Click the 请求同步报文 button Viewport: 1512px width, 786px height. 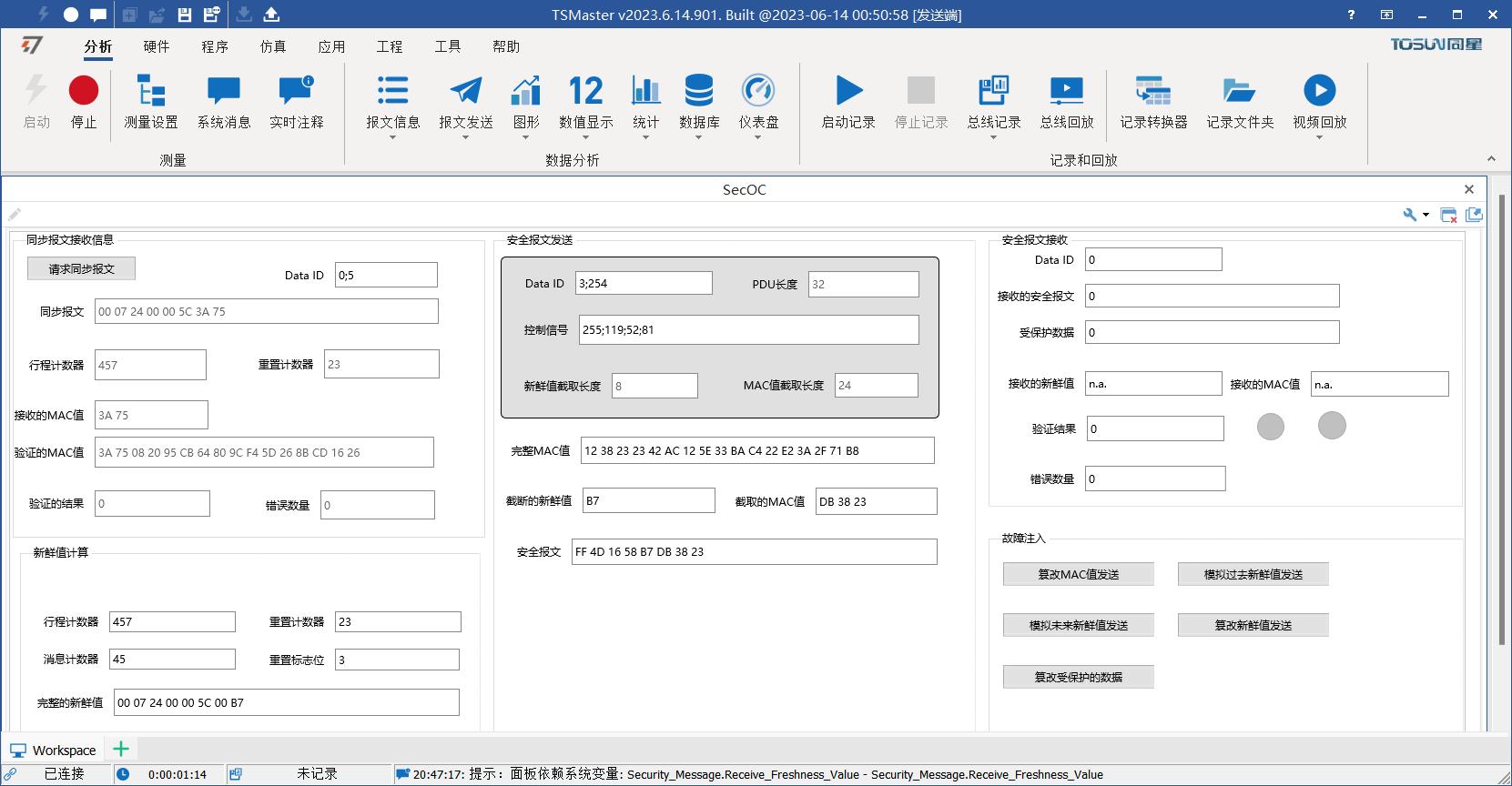pyautogui.click(x=82, y=268)
